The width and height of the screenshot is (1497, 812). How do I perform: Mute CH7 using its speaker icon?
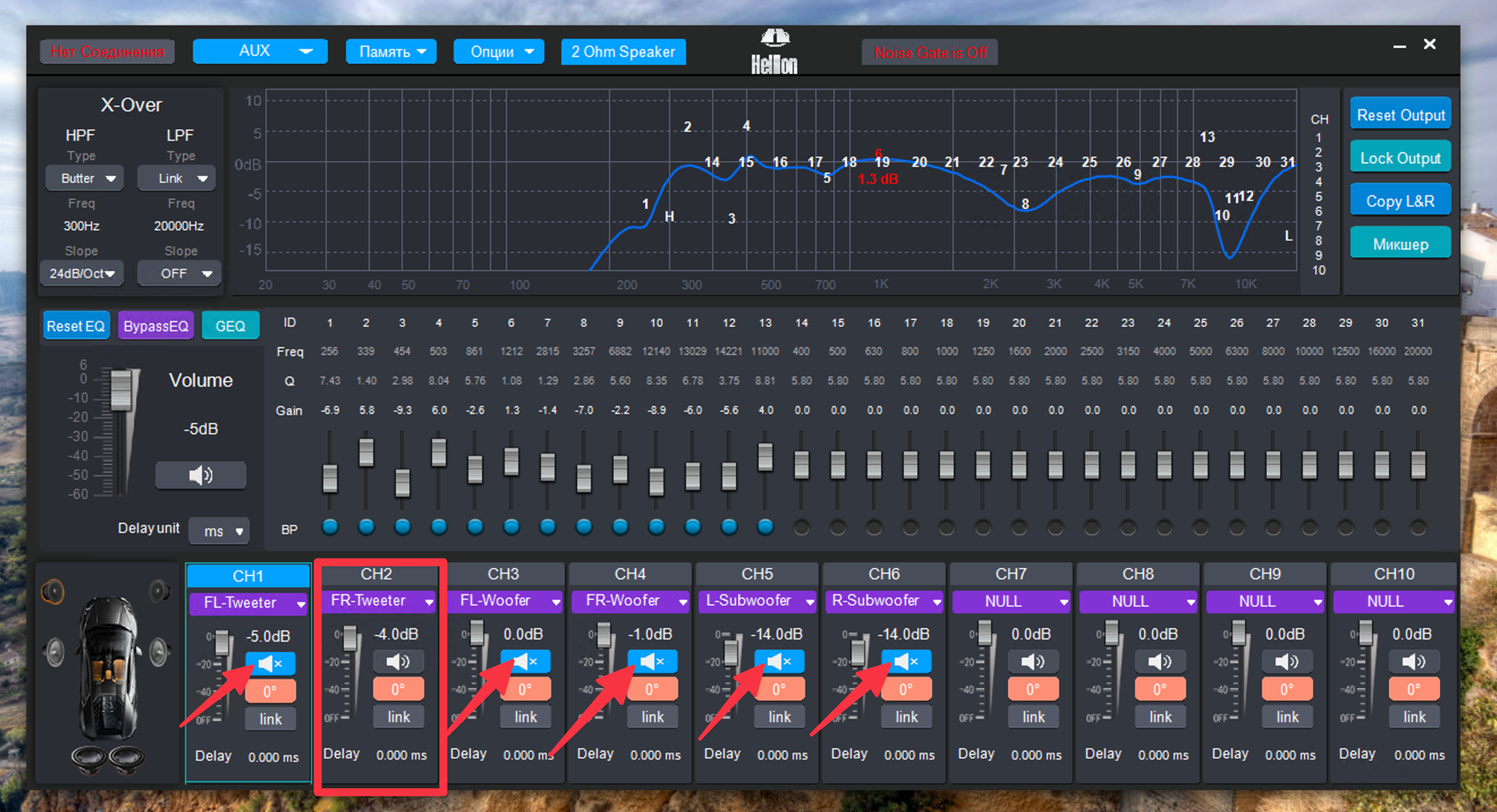[x=1032, y=662]
